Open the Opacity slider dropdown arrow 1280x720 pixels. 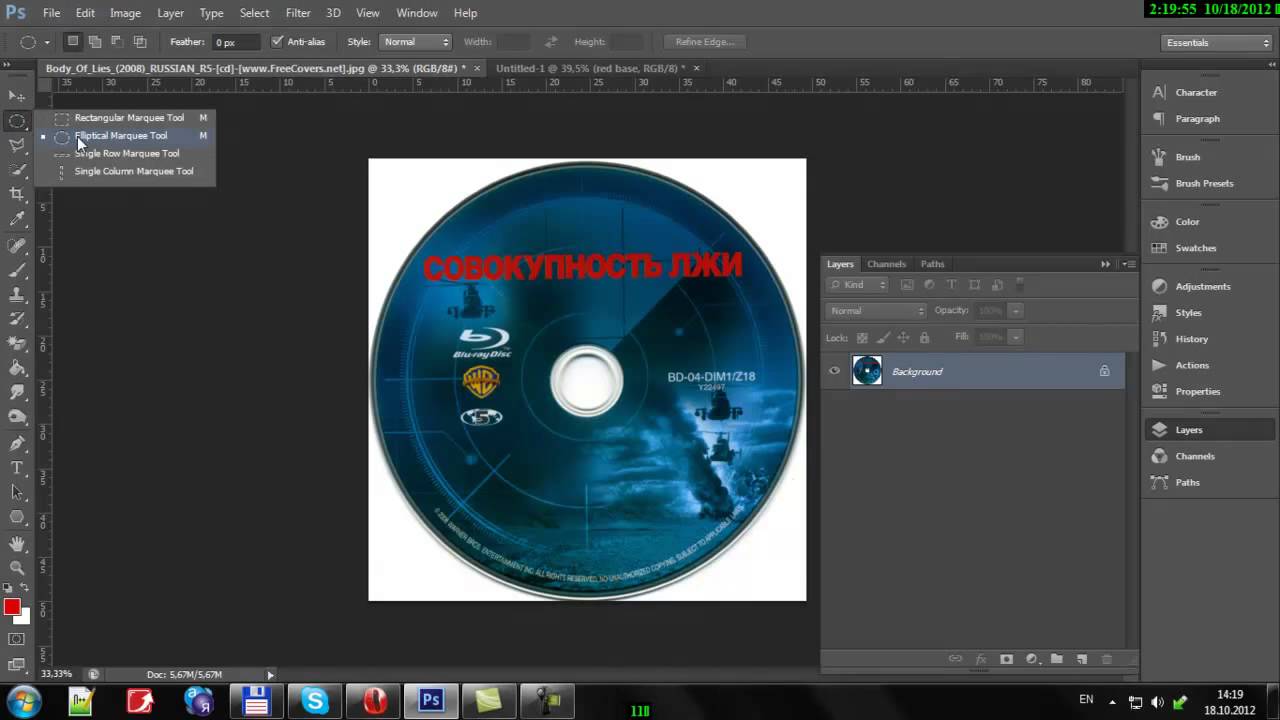click(1016, 311)
